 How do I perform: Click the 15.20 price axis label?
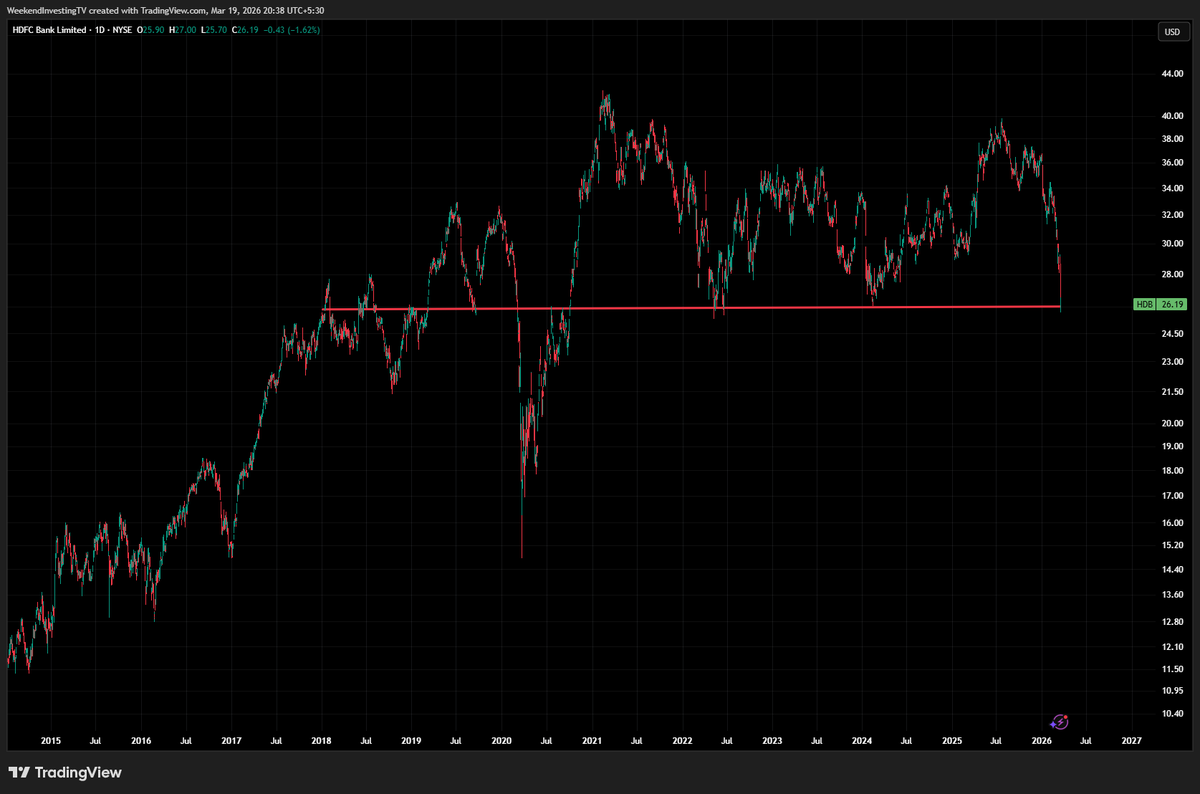point(1171,546)
